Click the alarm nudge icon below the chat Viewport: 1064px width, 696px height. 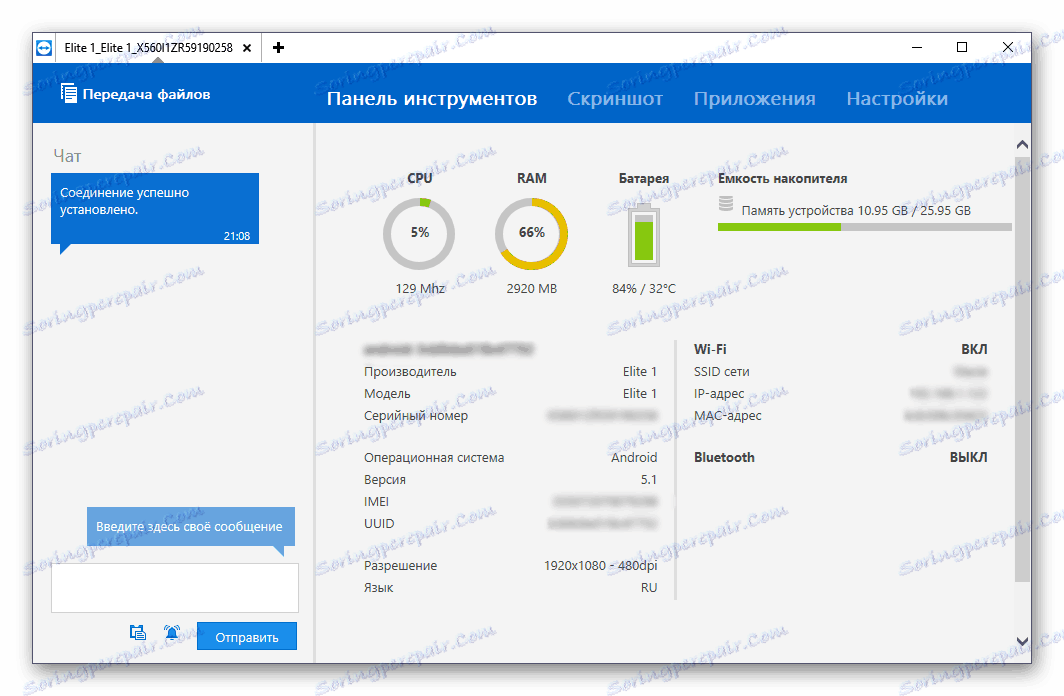(x=172, y=632)
